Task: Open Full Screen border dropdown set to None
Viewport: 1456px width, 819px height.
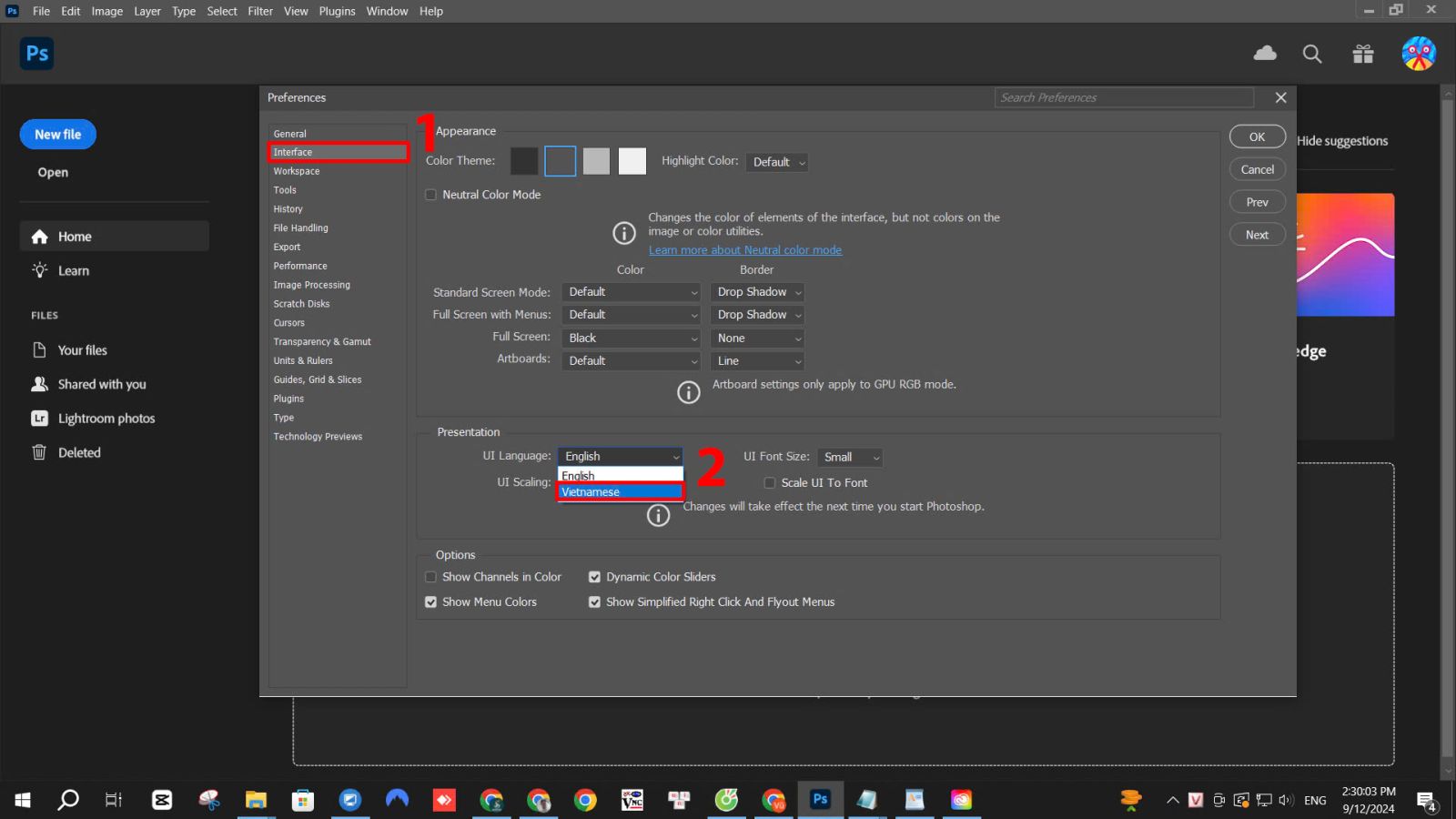Action: [x=758, y=339]
